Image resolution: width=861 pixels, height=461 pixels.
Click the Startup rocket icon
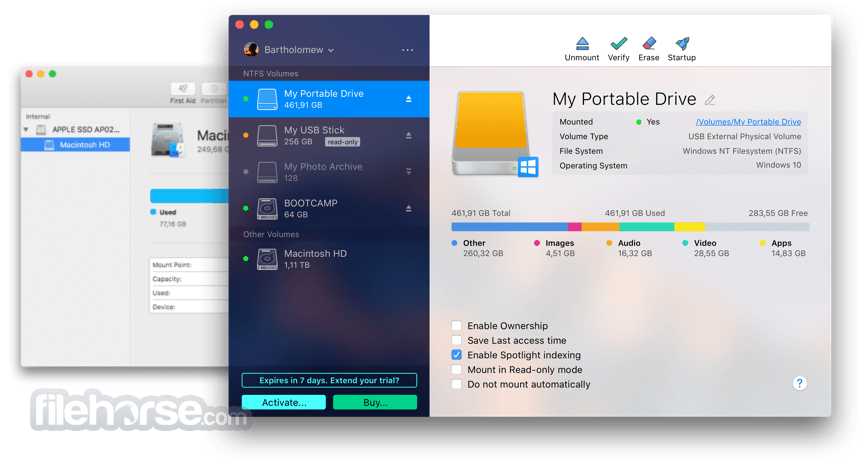(682, 43)
